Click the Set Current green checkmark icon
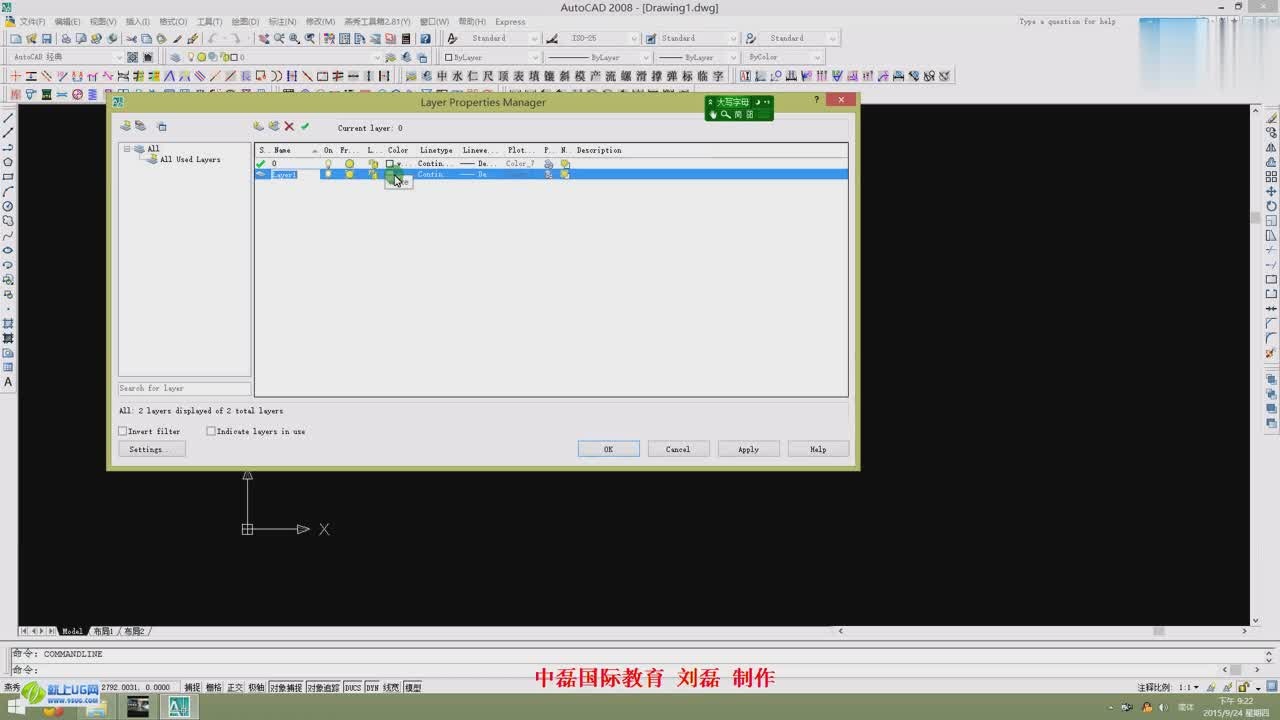 (305, 127)
